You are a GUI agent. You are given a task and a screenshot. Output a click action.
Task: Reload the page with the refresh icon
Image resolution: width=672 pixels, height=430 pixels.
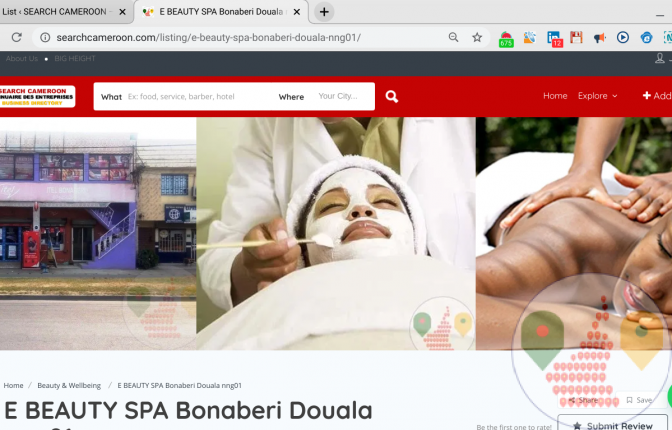tap(16, 37)
